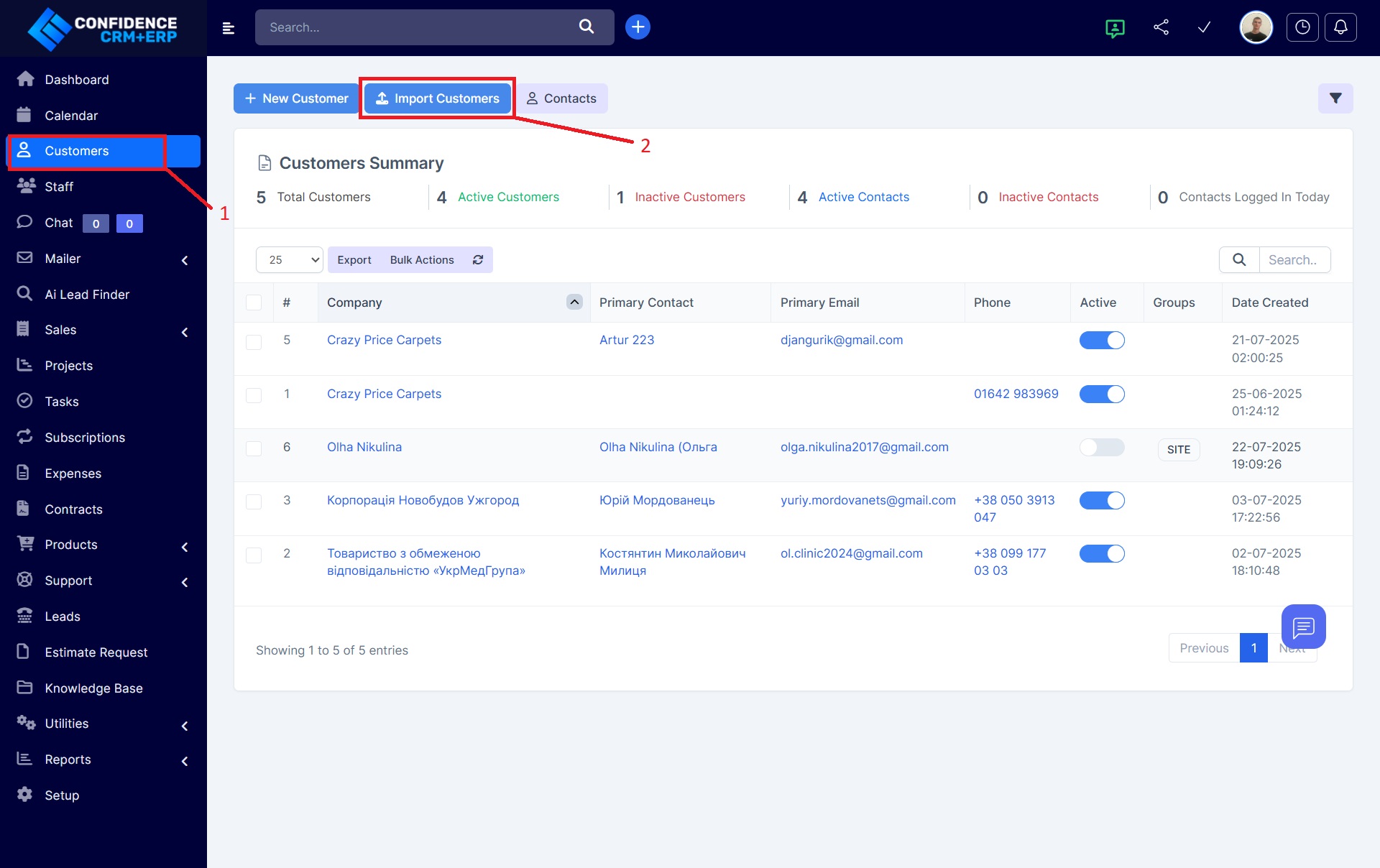Screen dimensions: 1380x868
Task: Open the checkmark todo icon
Action: [1204, 27]
